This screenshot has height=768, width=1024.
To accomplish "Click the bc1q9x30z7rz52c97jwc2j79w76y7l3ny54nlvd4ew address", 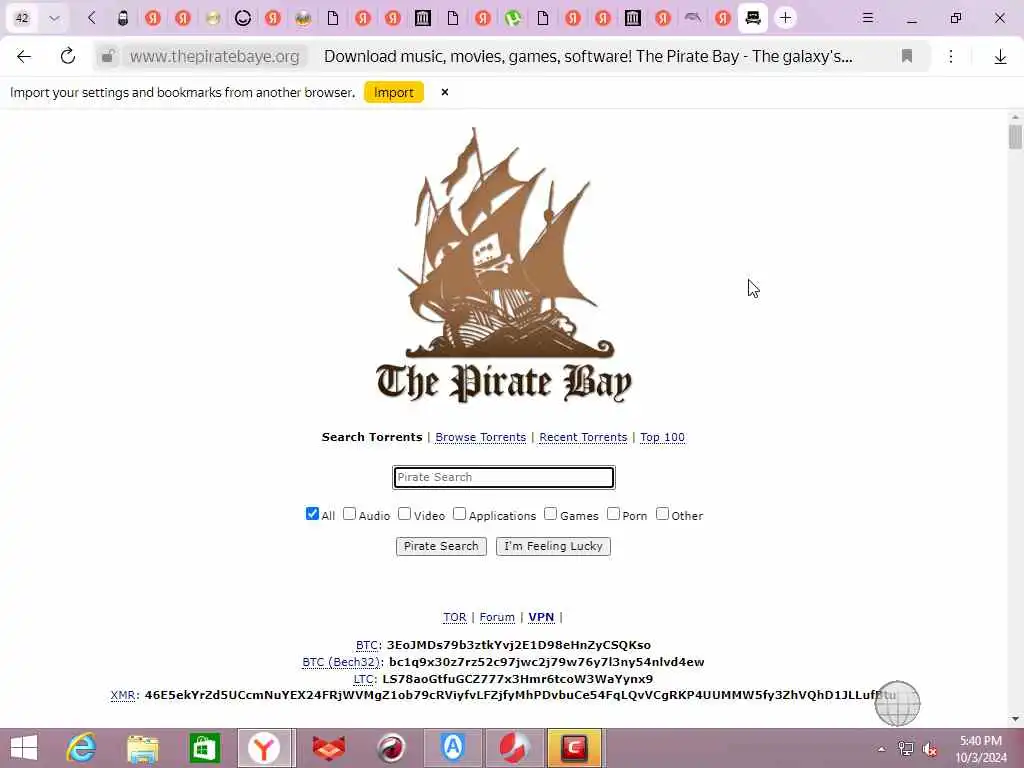I will coord(547,662).
